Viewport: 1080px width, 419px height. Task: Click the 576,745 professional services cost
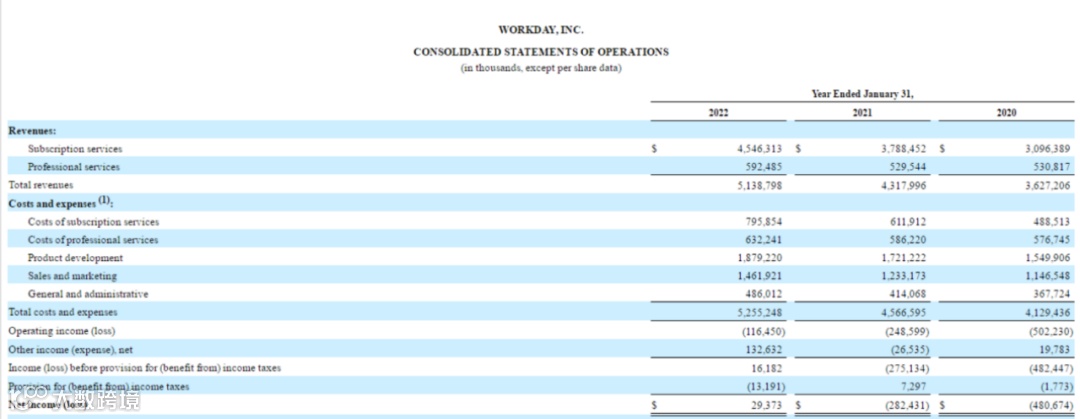(1053, 240)
